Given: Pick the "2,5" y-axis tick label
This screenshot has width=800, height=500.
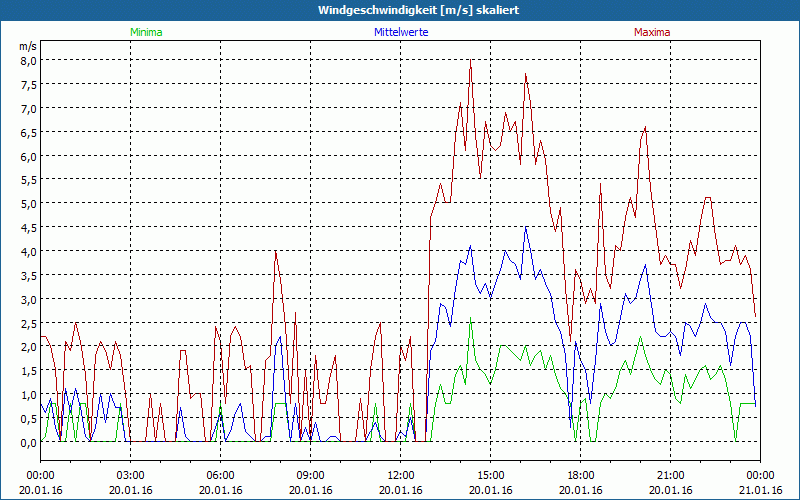Looking at the screenshot, I should click(29, 323).
